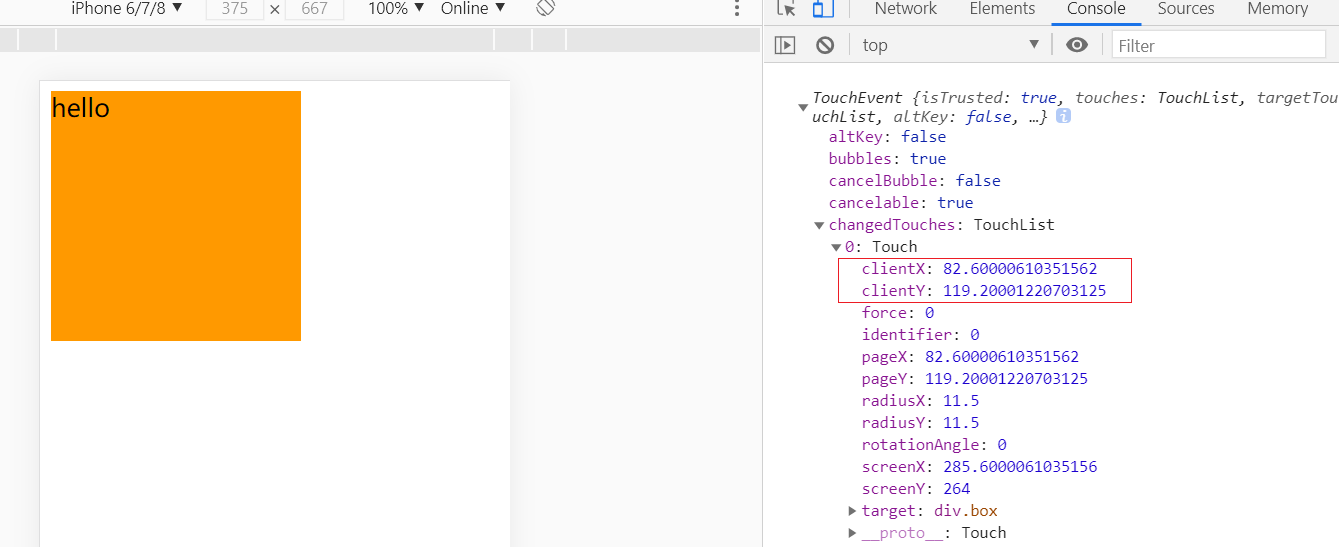The width and height of the screenshot is (1339, 547).
Task: Click the rotate device orientation icon
Action: point(545,8)
